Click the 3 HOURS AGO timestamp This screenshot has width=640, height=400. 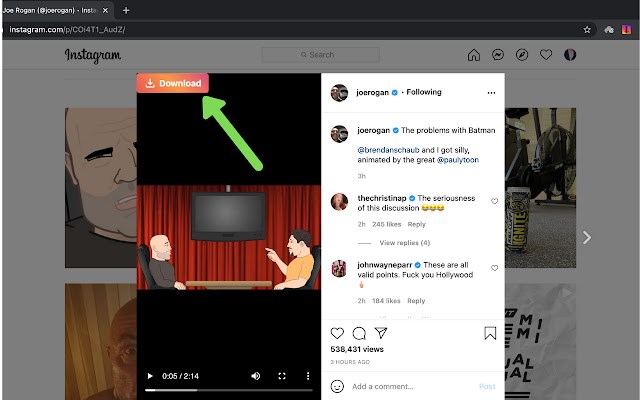pyautogui.click(x=350, y=362)
